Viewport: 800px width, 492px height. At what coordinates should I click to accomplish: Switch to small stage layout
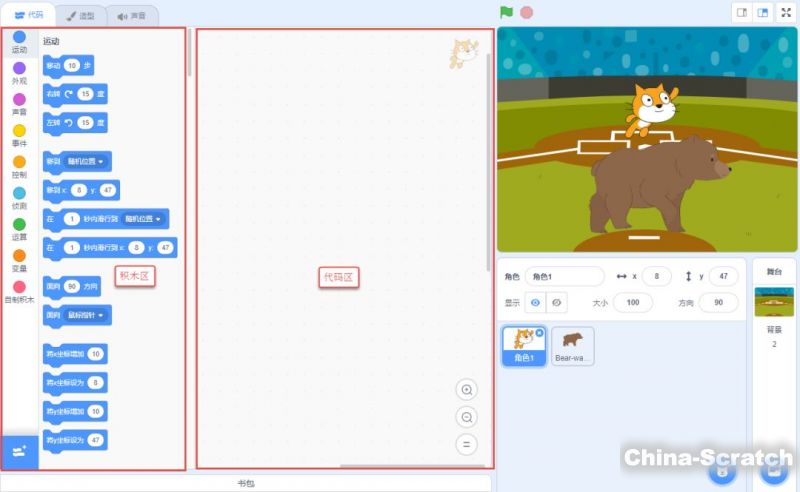pos(742,13)
